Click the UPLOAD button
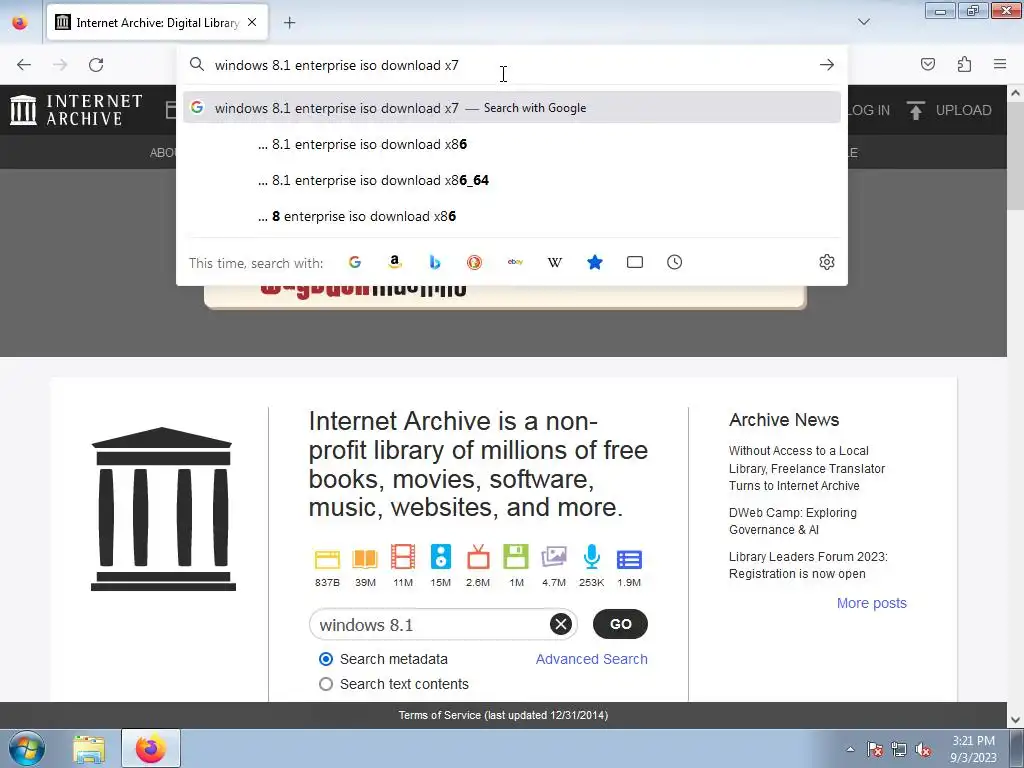Screen dimensions: 1024x768 [949, 110]
